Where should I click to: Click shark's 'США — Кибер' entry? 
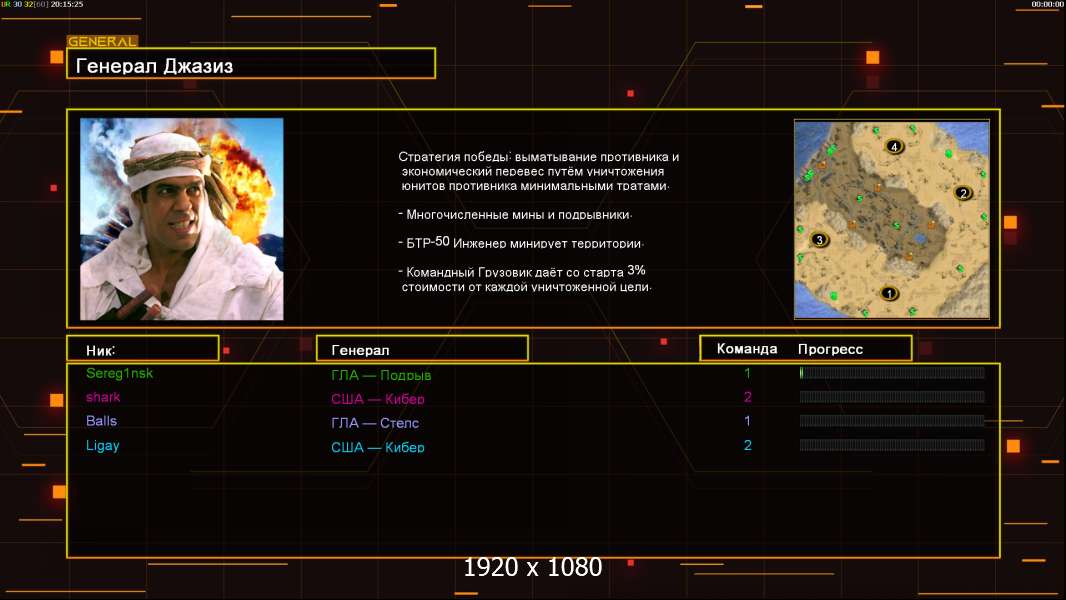click(x=377, y=399)
